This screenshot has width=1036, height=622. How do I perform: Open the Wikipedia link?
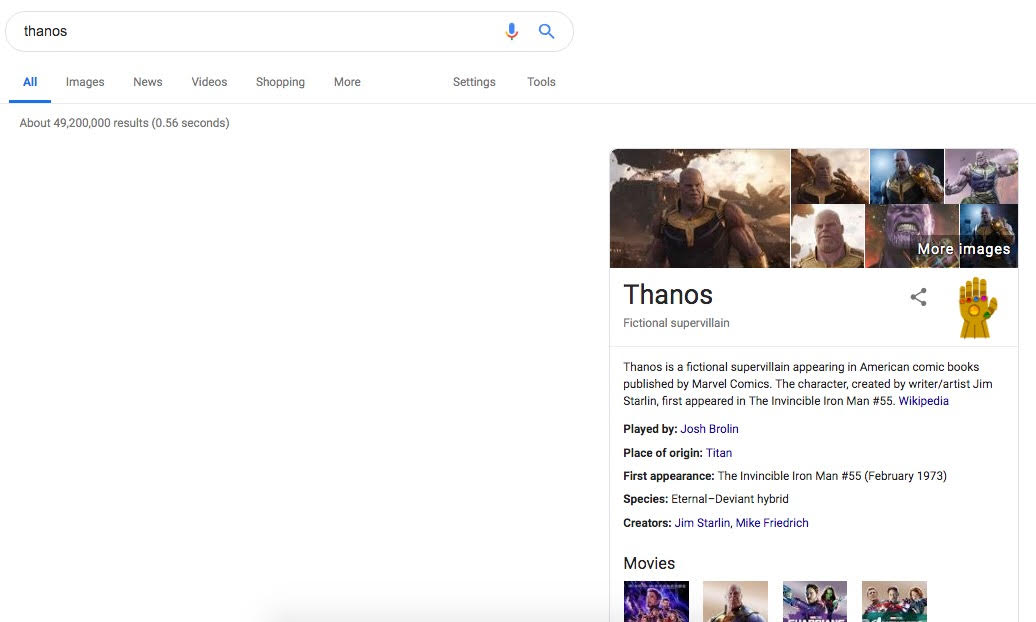click(923, 401)
